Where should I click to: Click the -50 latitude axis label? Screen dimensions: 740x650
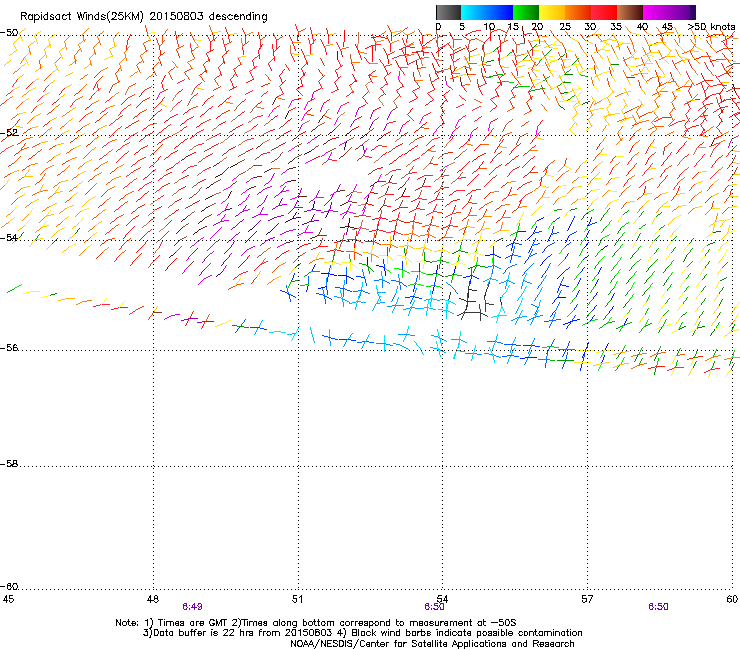[9, 33]
